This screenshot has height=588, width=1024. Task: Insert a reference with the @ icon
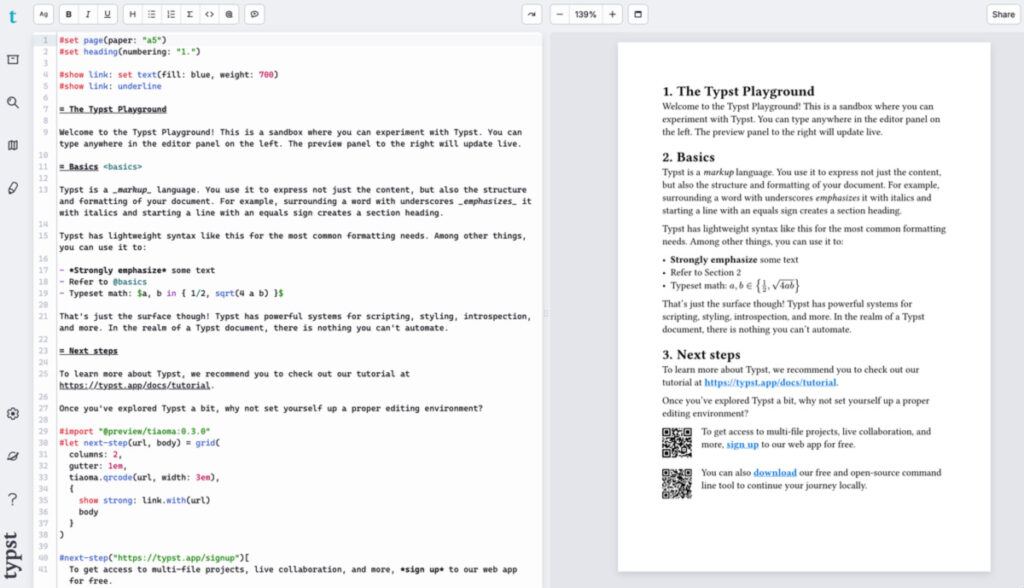(229, 14)
